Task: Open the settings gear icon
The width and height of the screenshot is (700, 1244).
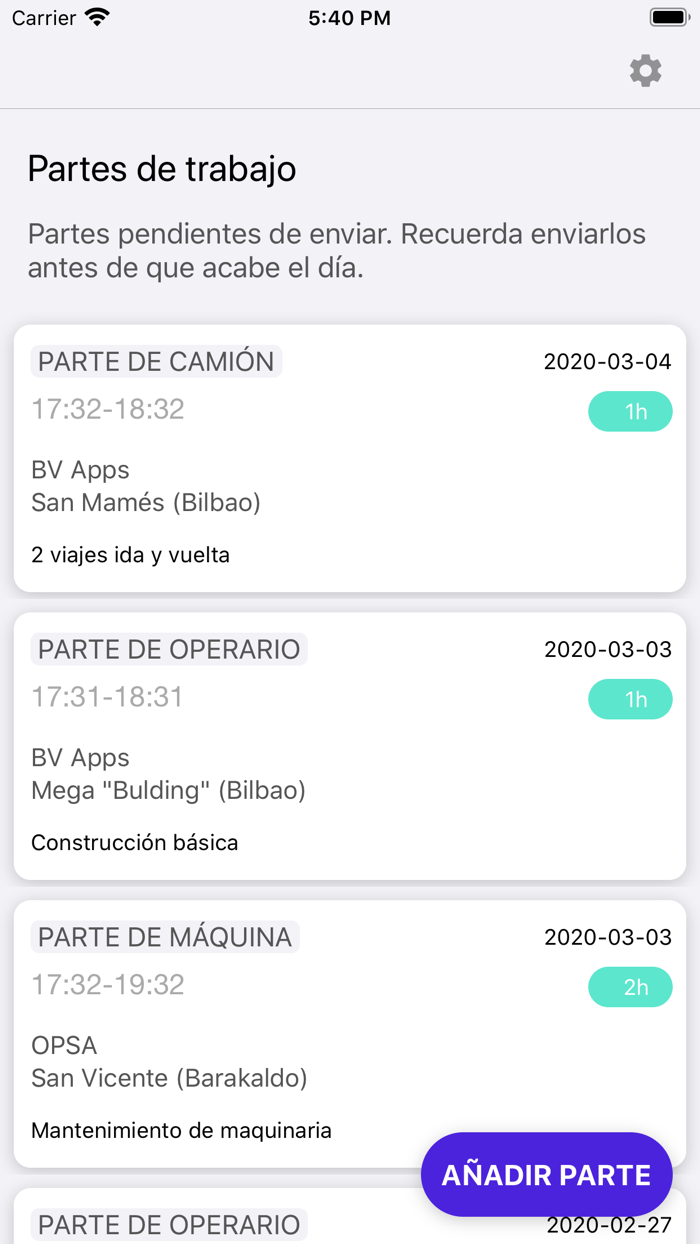Action: click(x=646, y=70)
